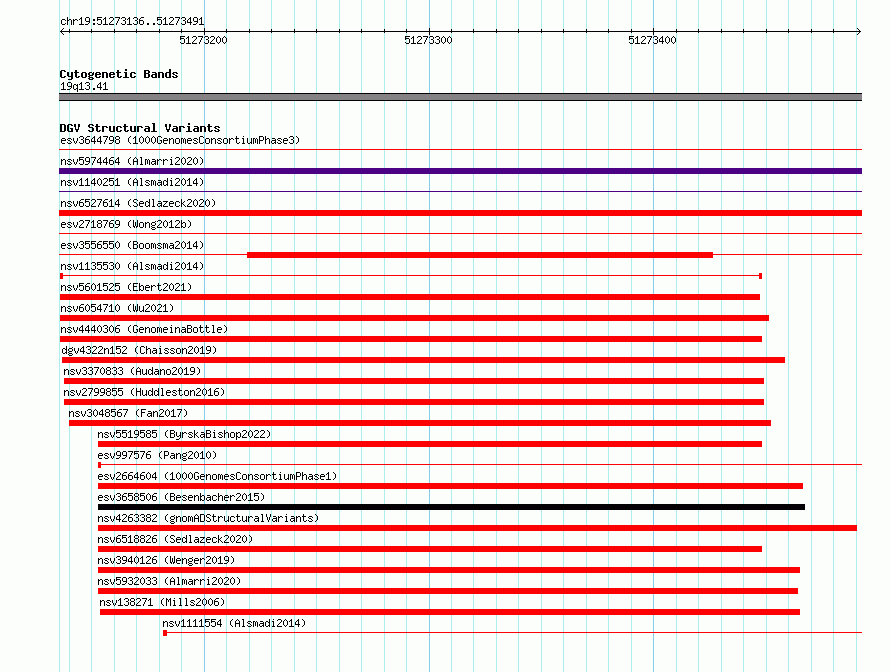Open variant nsv6054710 (Wu2021)
The height and width of the screenshot is (672, 890).
[117, 308]
